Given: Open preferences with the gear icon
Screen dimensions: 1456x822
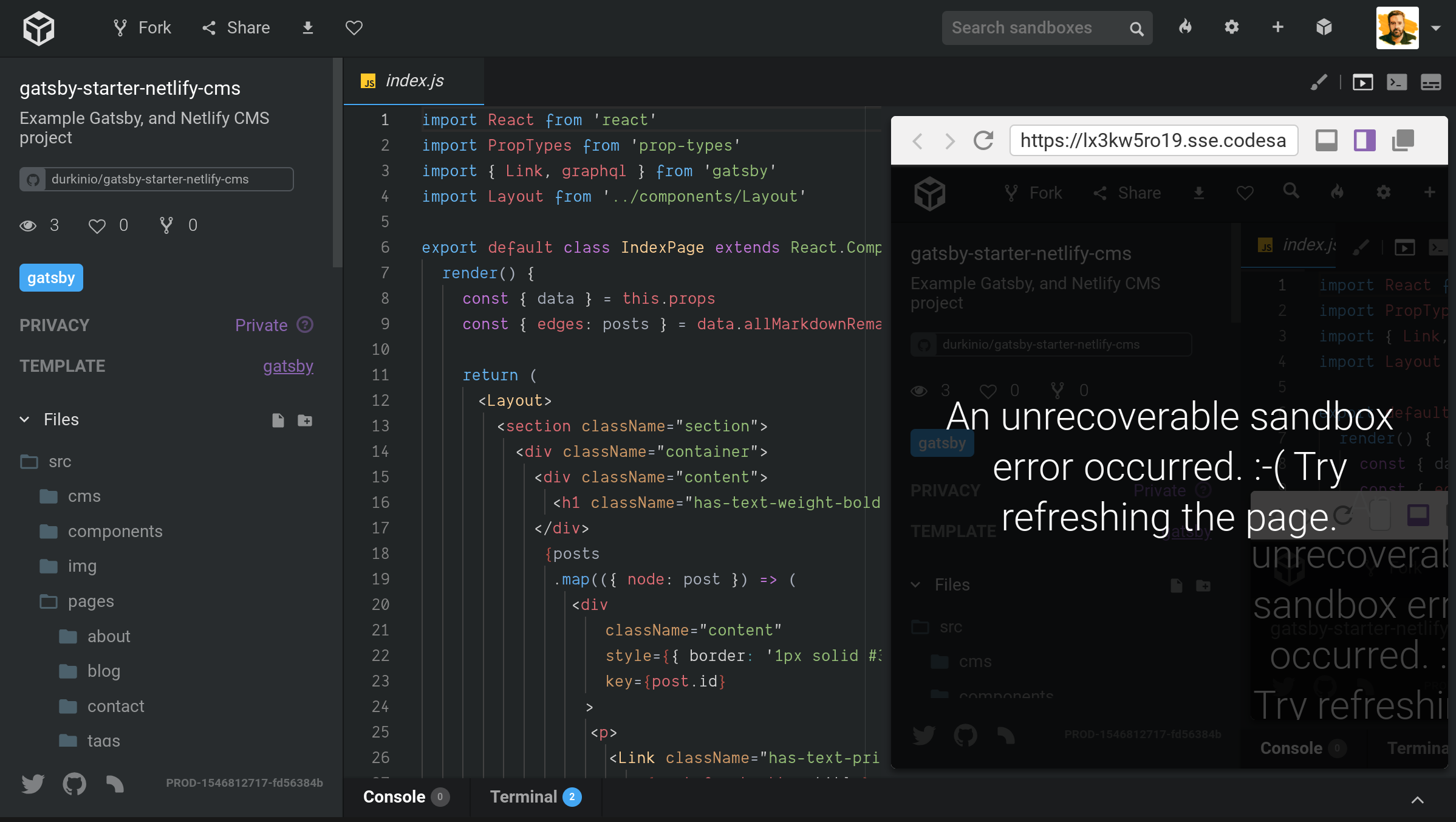Looking at the screenshot, I should 1232,27.
